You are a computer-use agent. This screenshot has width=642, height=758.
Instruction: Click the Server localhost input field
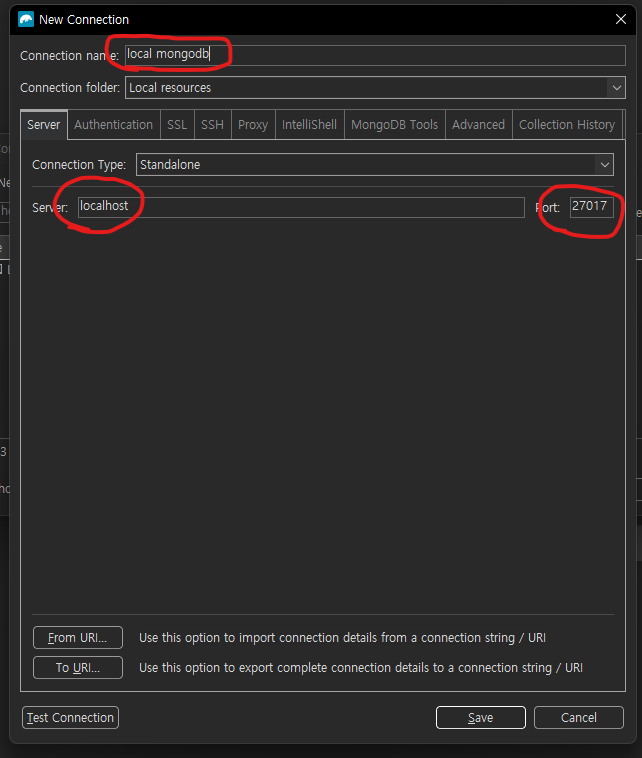click(301, 207)
